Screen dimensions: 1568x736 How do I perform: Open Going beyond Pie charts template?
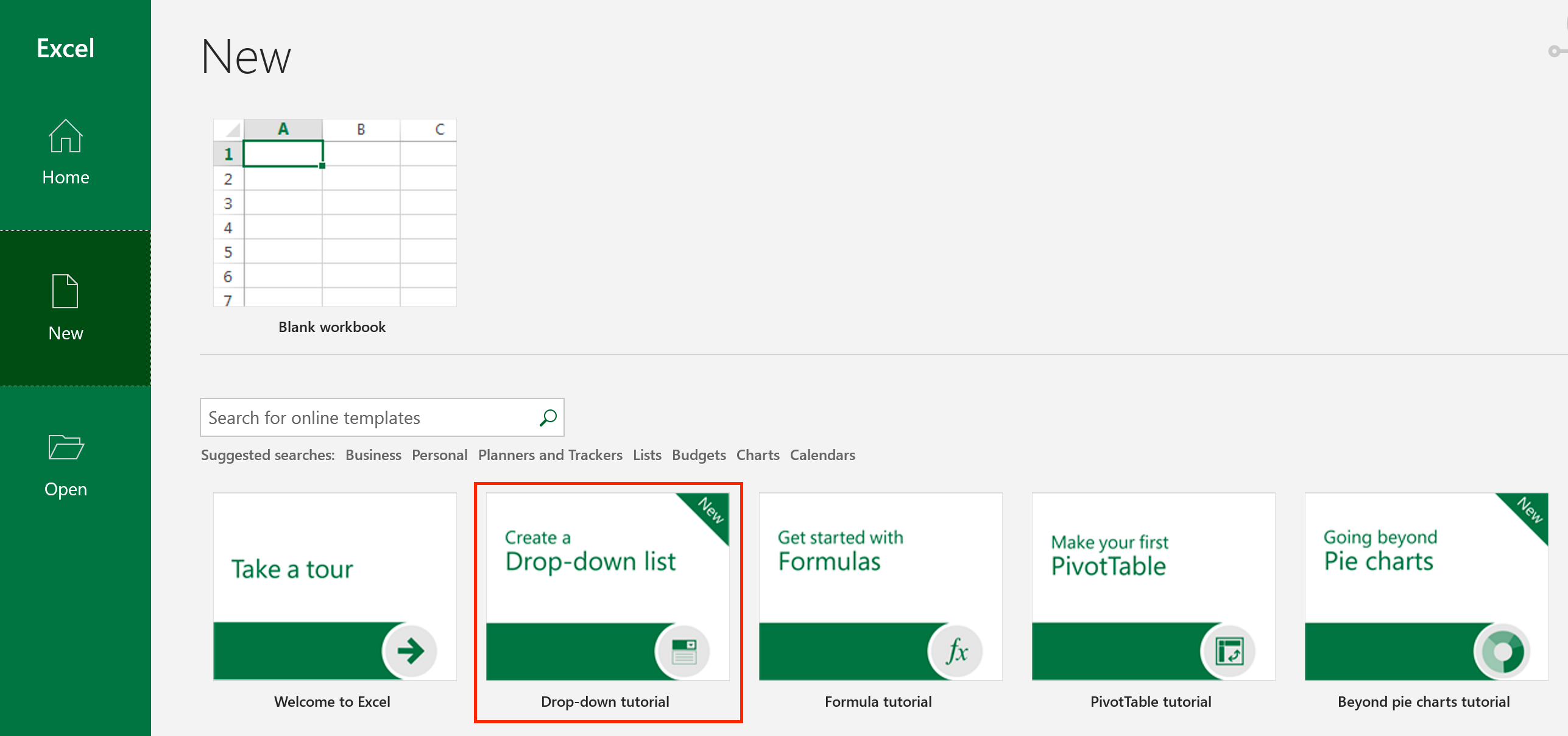point(1427,586)
